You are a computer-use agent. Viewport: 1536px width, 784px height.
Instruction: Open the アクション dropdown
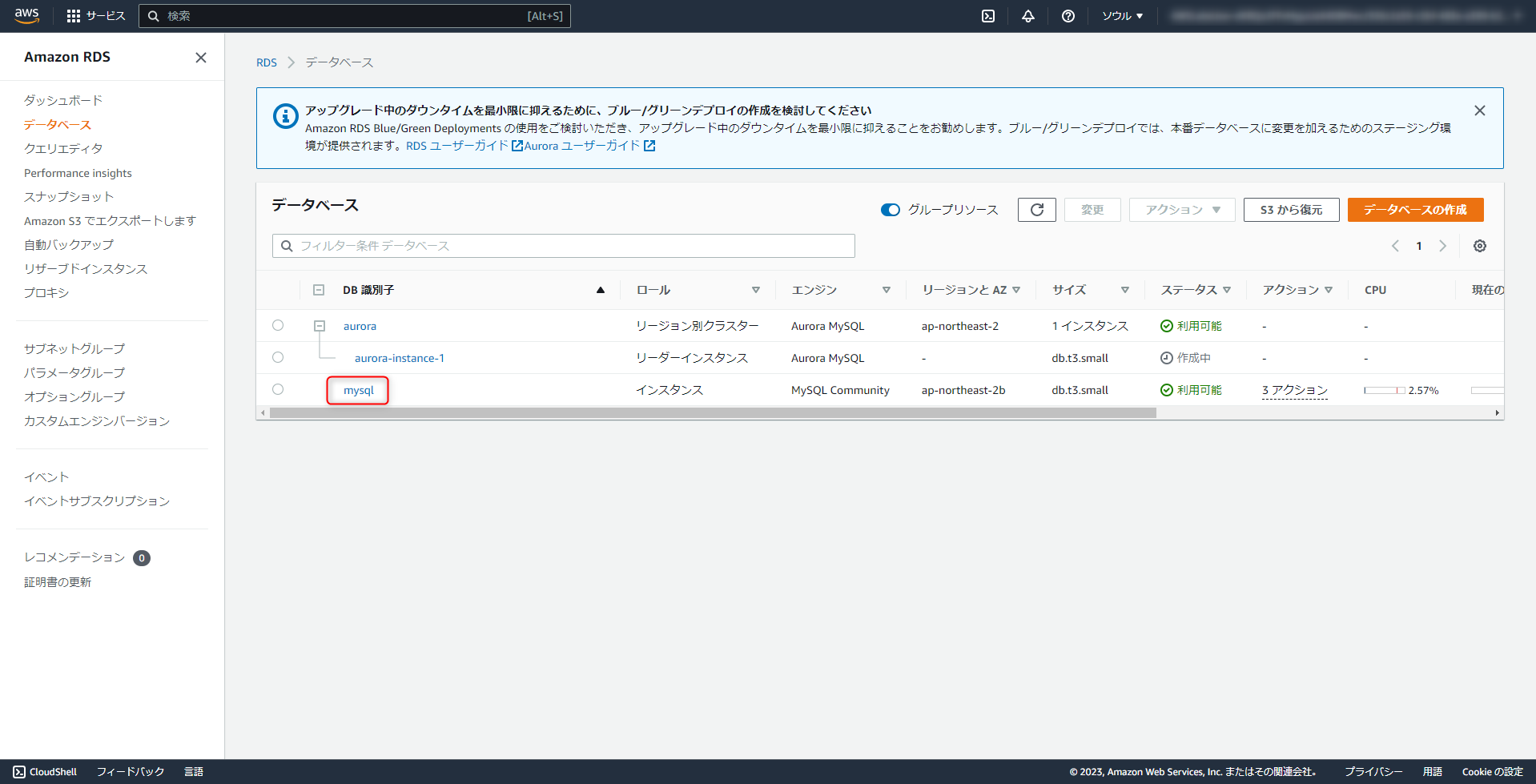[1180, 209]
